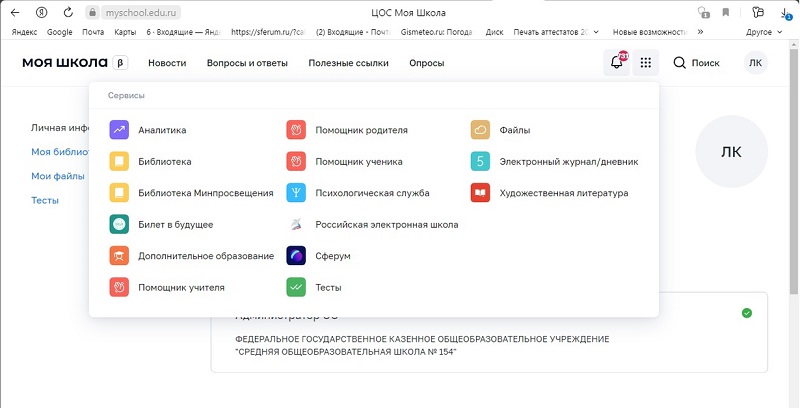Expand the Печать аттестатов bookmark dropdown
This screenshot has width=800, height=408.
point(596,32)
